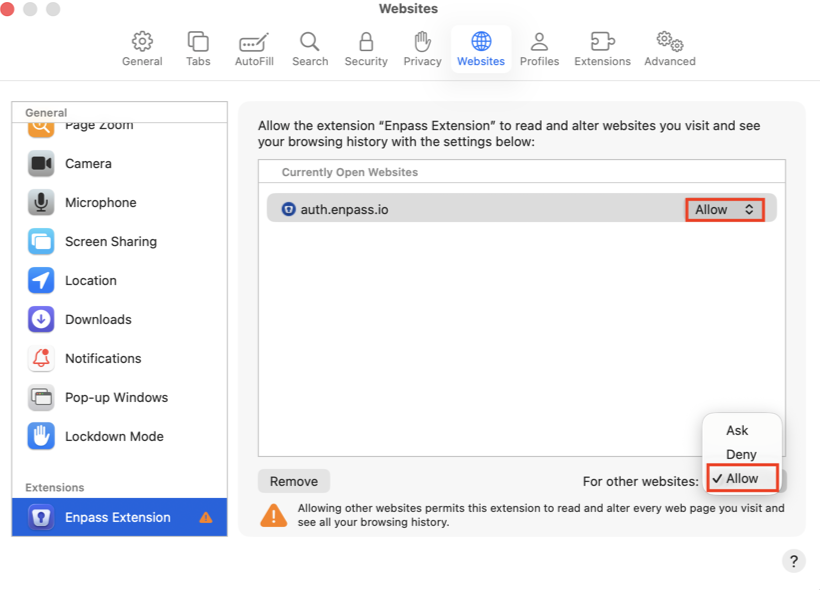Open the Advanced gears icon
This screenshot has width=821, height=590.
pos(670,41)
